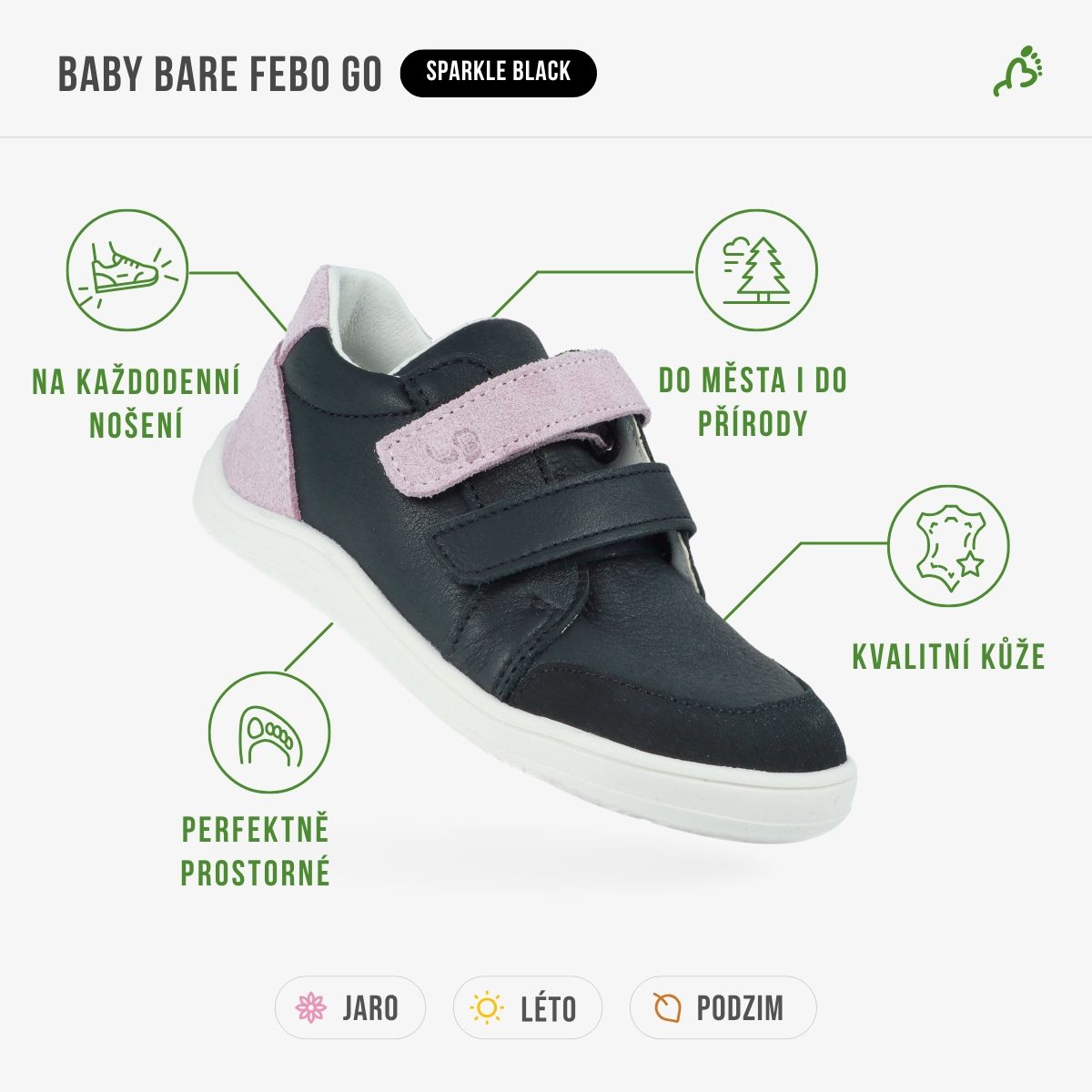1092x1092 pixels.
Task: Click the Kvalitní kůže label
Action: [948, 656]
